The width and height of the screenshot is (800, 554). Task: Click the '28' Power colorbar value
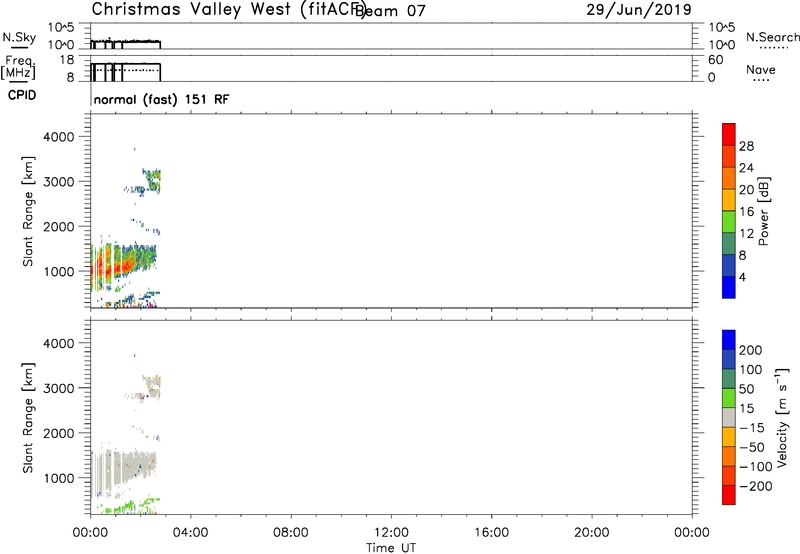pyautogui.click(x=746, y=146)
